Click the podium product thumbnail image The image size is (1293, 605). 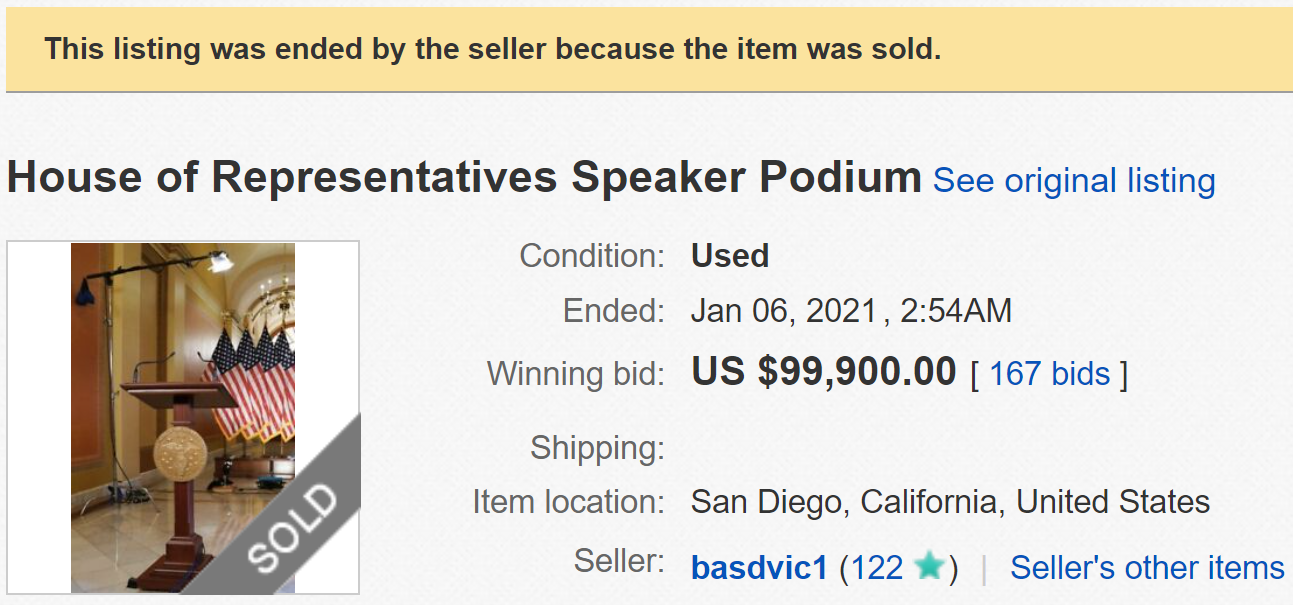tap(183, 360)
